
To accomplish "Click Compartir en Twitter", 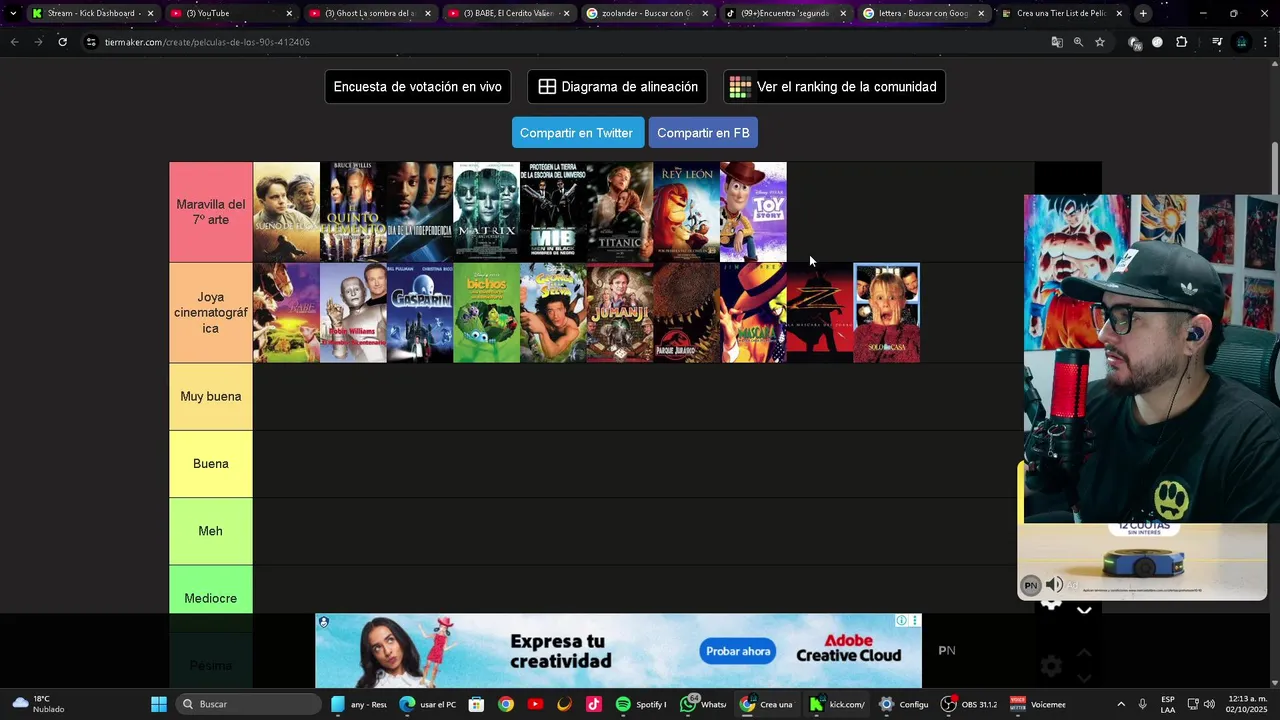I will [x=577, y=133].
